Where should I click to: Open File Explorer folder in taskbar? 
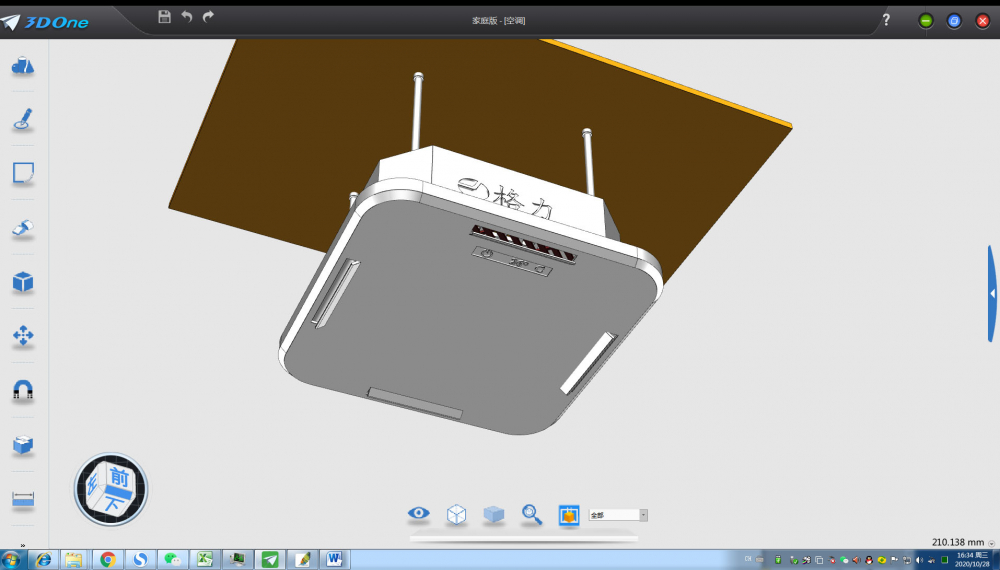pos(74,560)
